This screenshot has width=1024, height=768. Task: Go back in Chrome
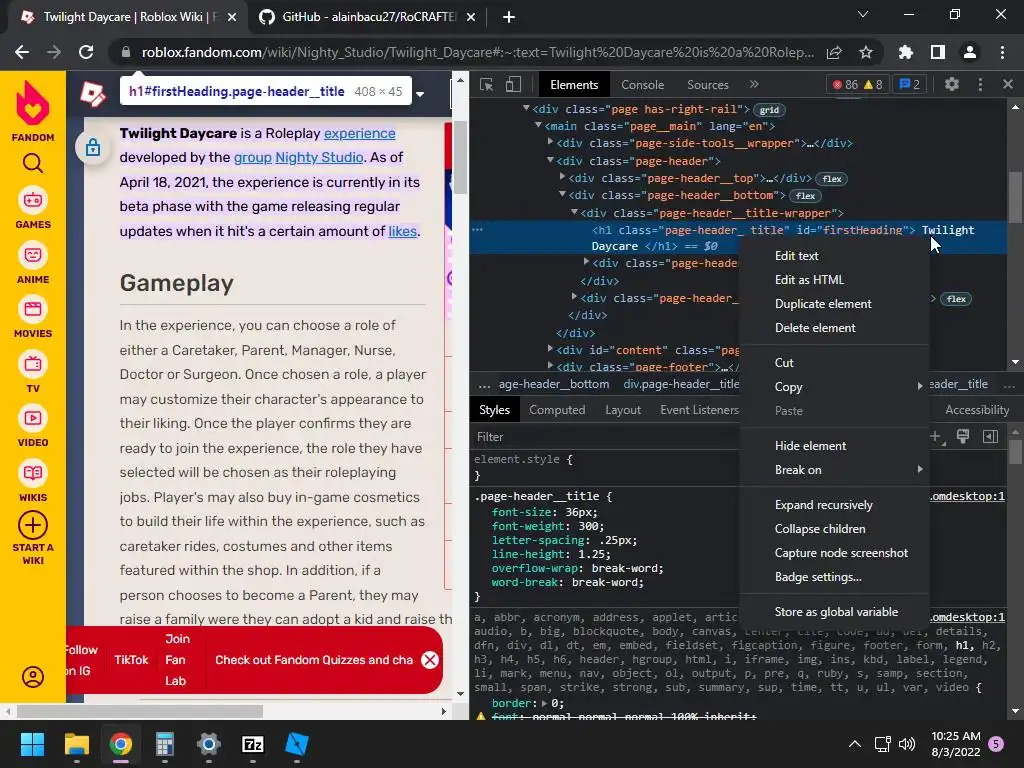click(22, 52)
